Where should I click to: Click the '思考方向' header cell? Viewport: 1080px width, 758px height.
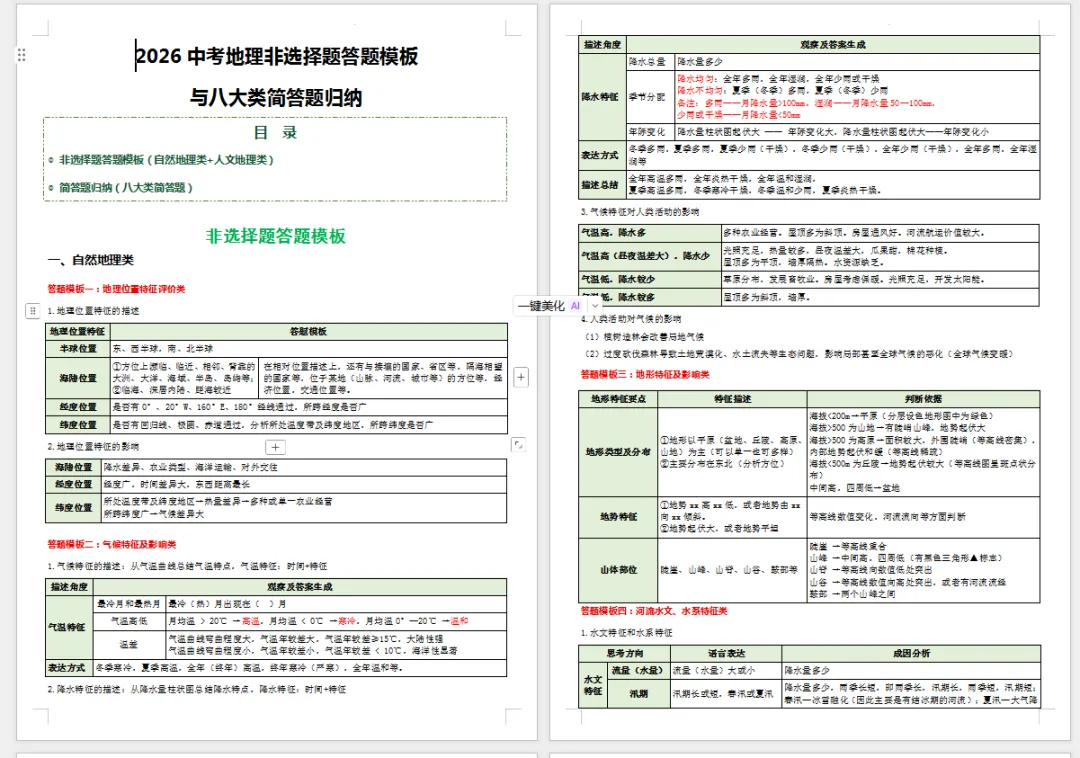pos(625,653)
